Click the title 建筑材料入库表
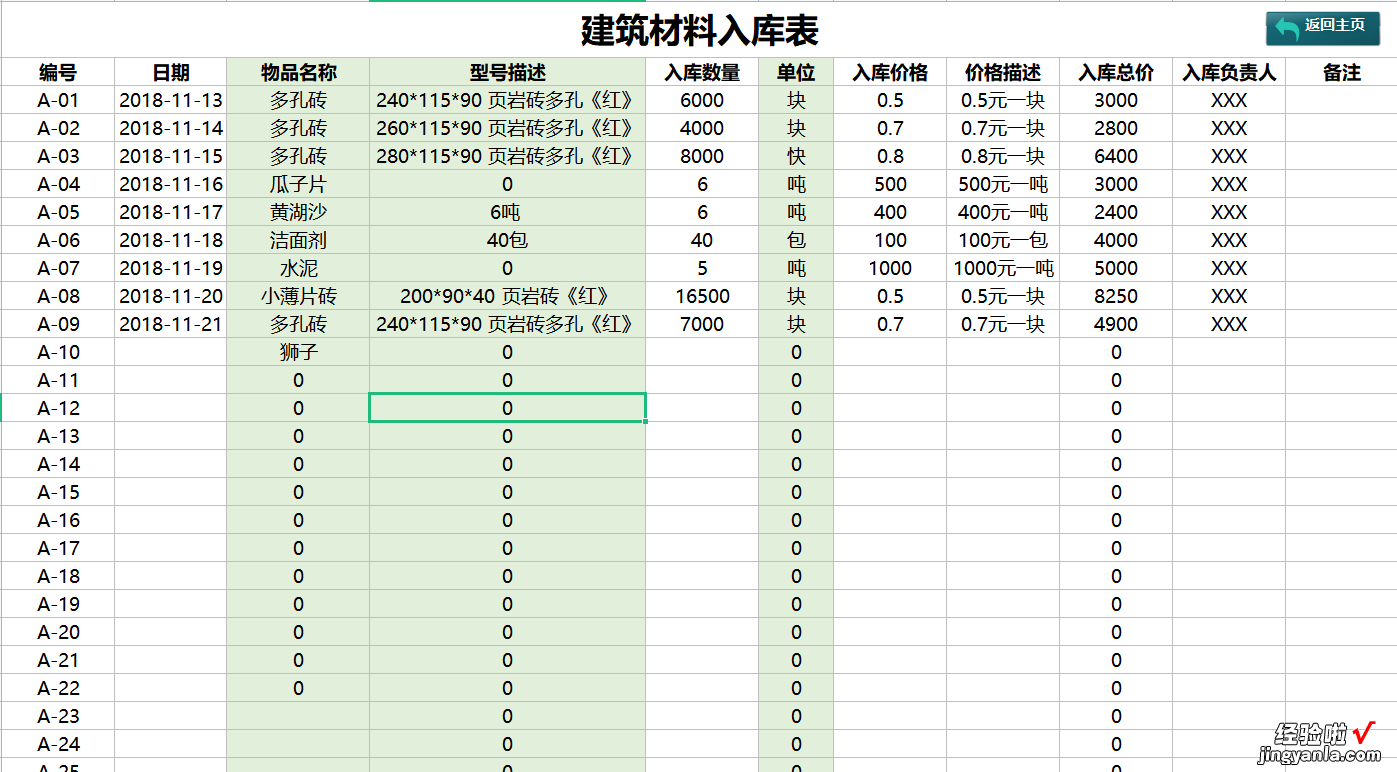 (x=700, y=29)
